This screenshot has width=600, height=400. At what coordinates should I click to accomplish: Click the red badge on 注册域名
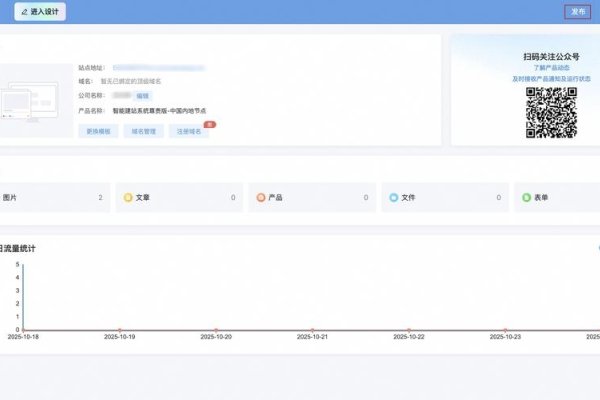click(x=210, y=124)
